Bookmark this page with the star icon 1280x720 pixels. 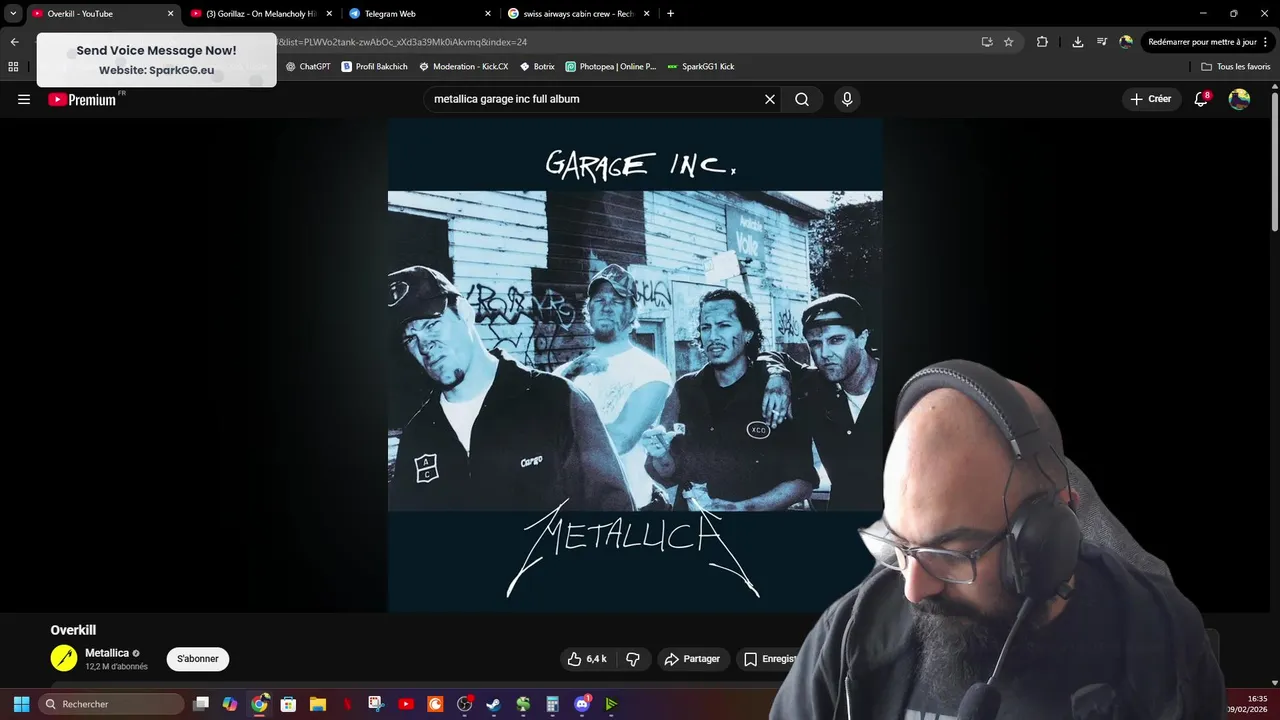(1009, 42)
